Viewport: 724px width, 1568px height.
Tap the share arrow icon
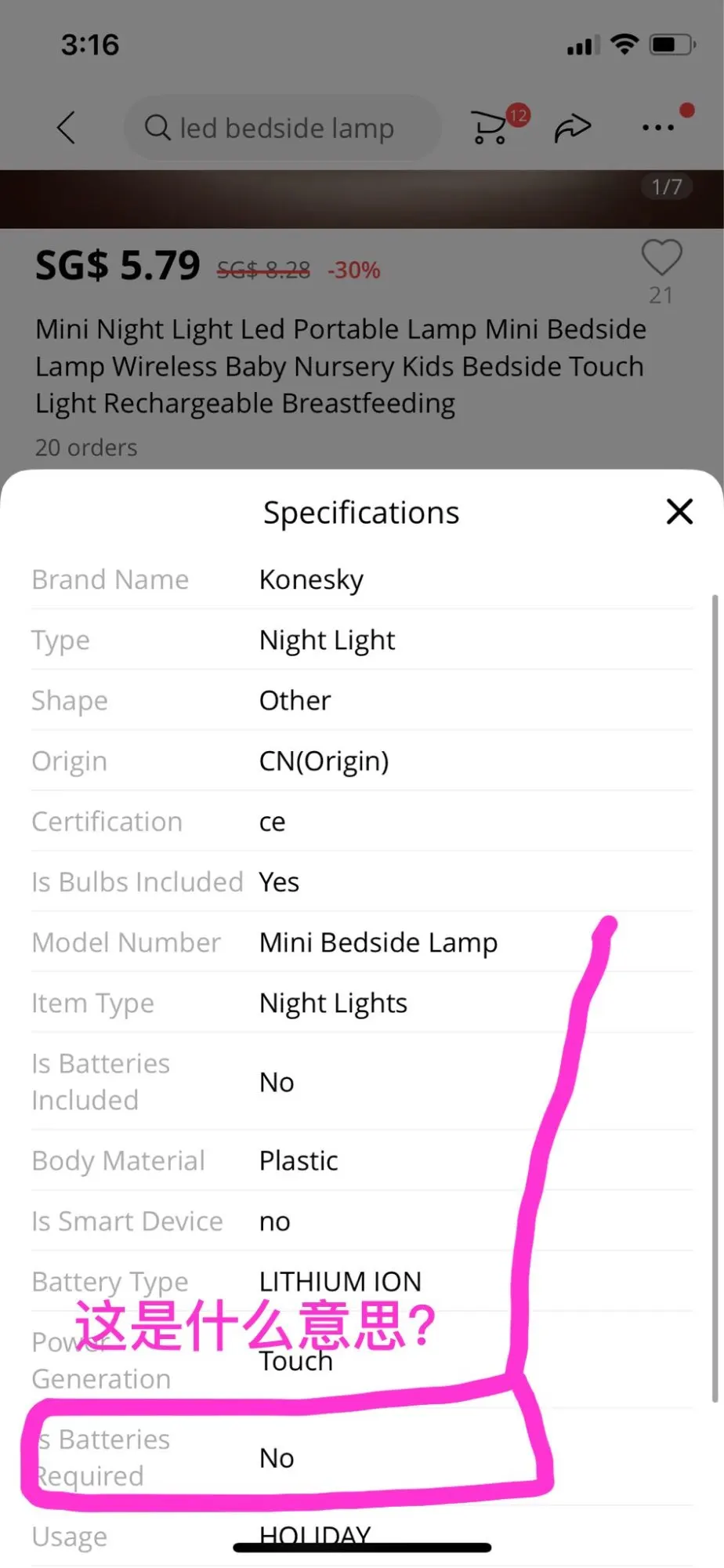pos(573,128)
